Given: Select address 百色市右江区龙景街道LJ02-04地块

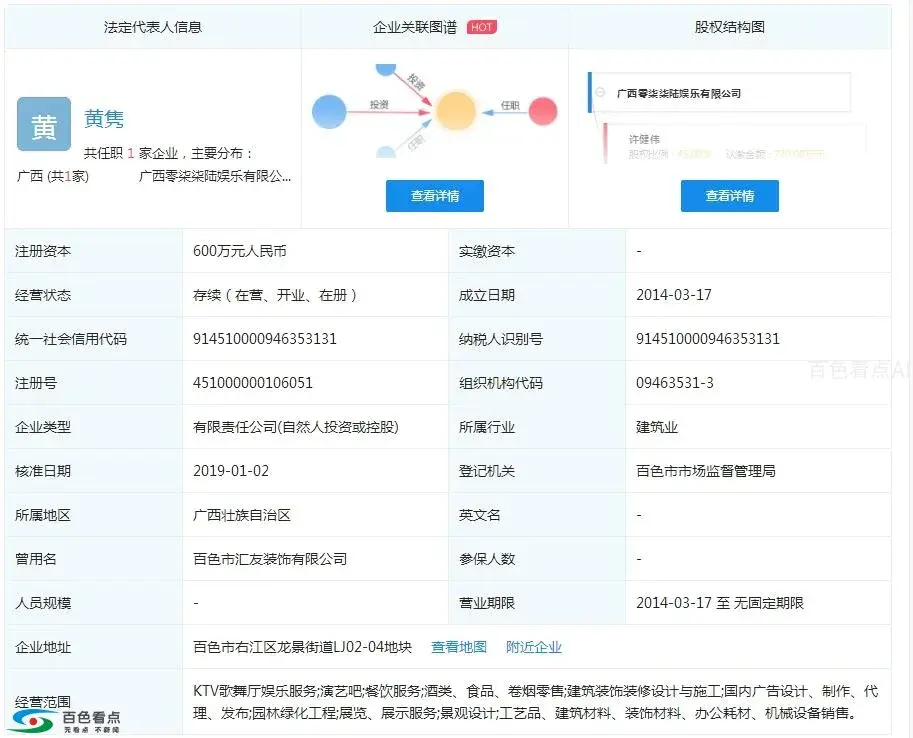Looking at the screenshot, I should click(x=303, y=647).
